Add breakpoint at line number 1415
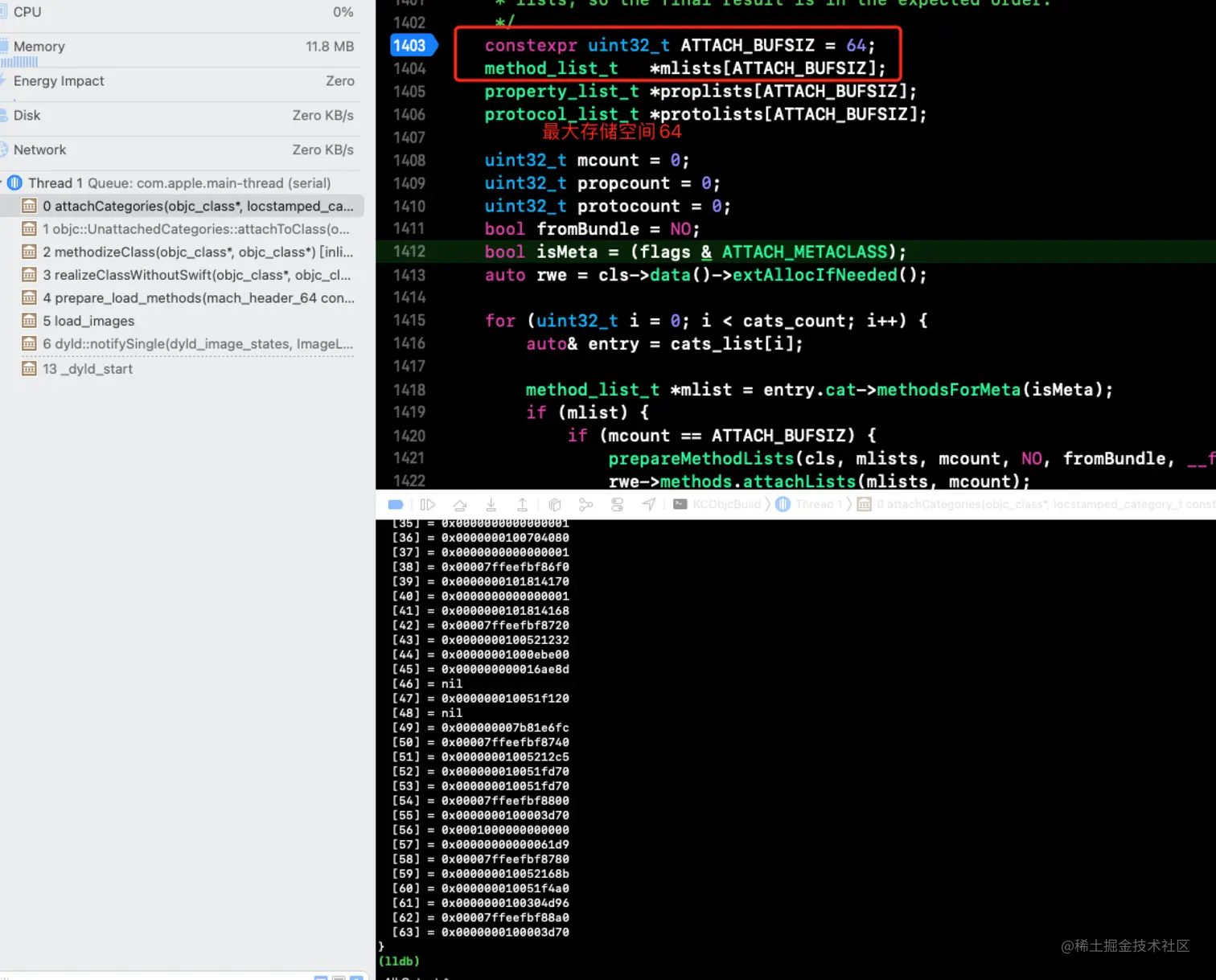Screen dimensions: 1216x980 pyautogui.click(x=409, y=321)
